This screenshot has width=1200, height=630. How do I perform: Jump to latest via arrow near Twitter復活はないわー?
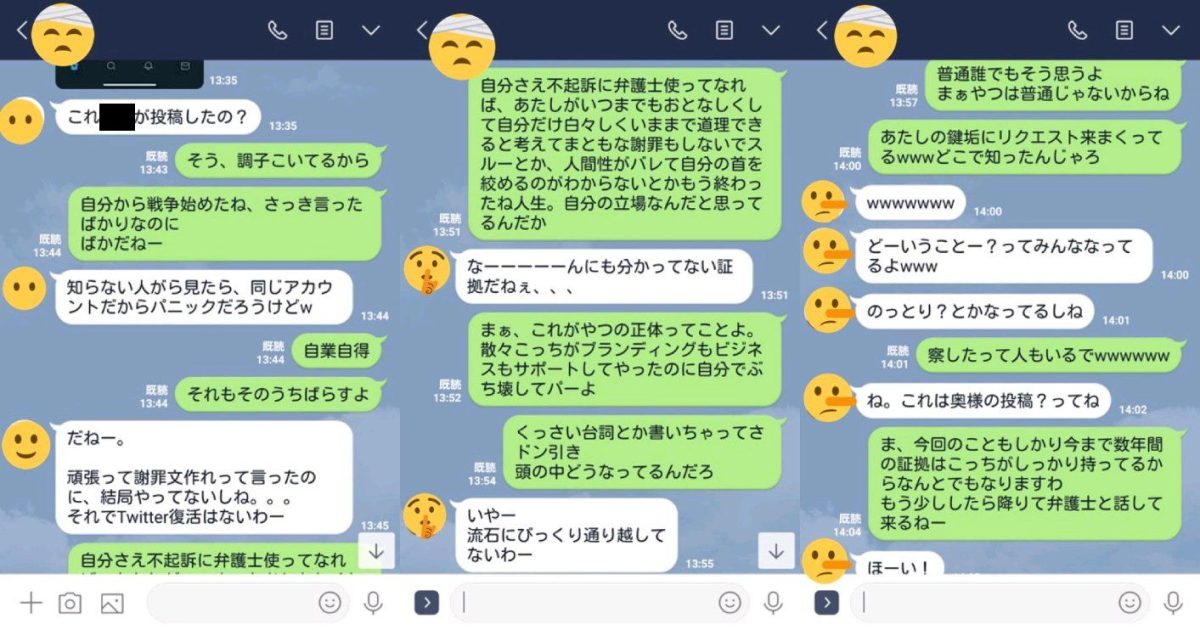376,550
